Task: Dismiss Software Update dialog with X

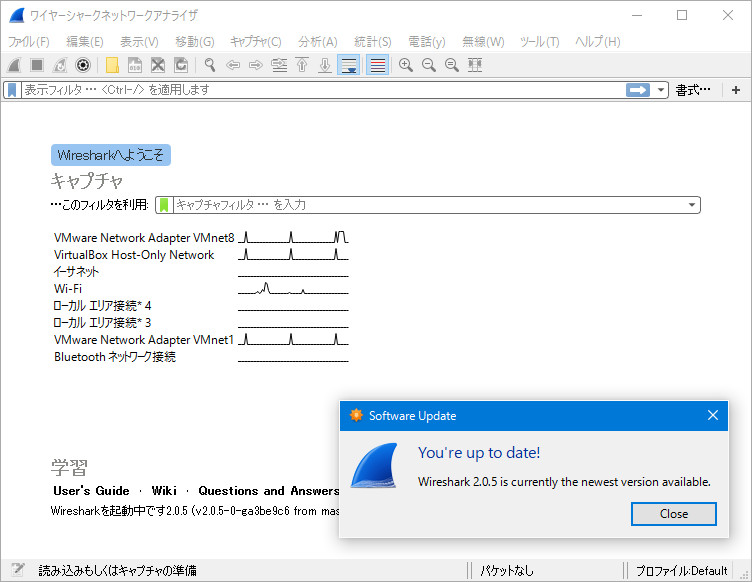Action: click(713, 415)
